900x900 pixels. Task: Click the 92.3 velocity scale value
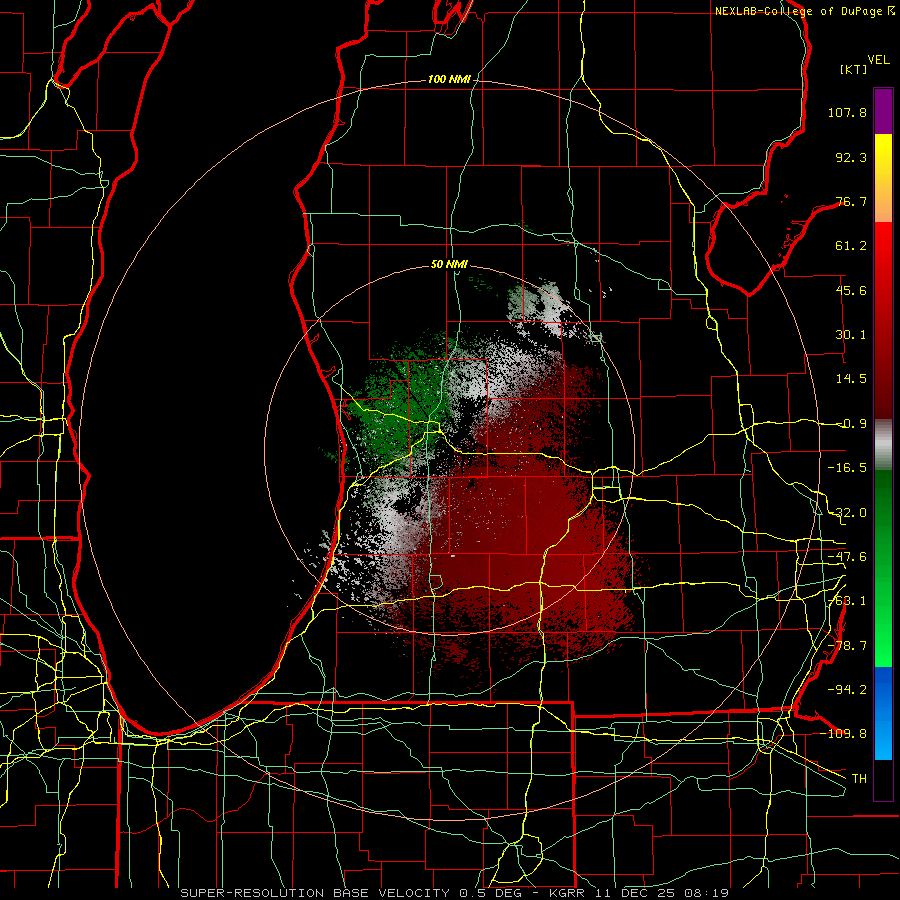tap(851, 157)
